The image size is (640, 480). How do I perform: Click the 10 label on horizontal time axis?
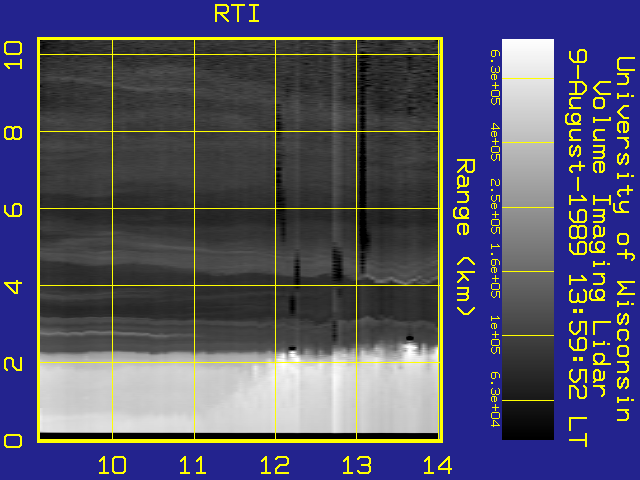[112, 465]
